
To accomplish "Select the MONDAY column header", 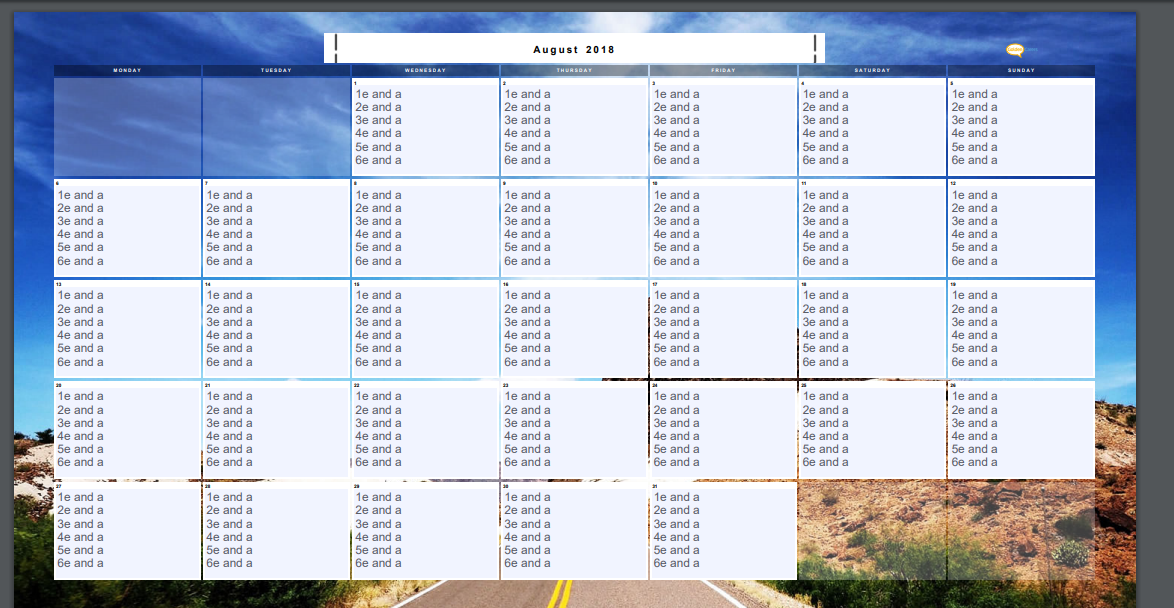I will 127,70.
